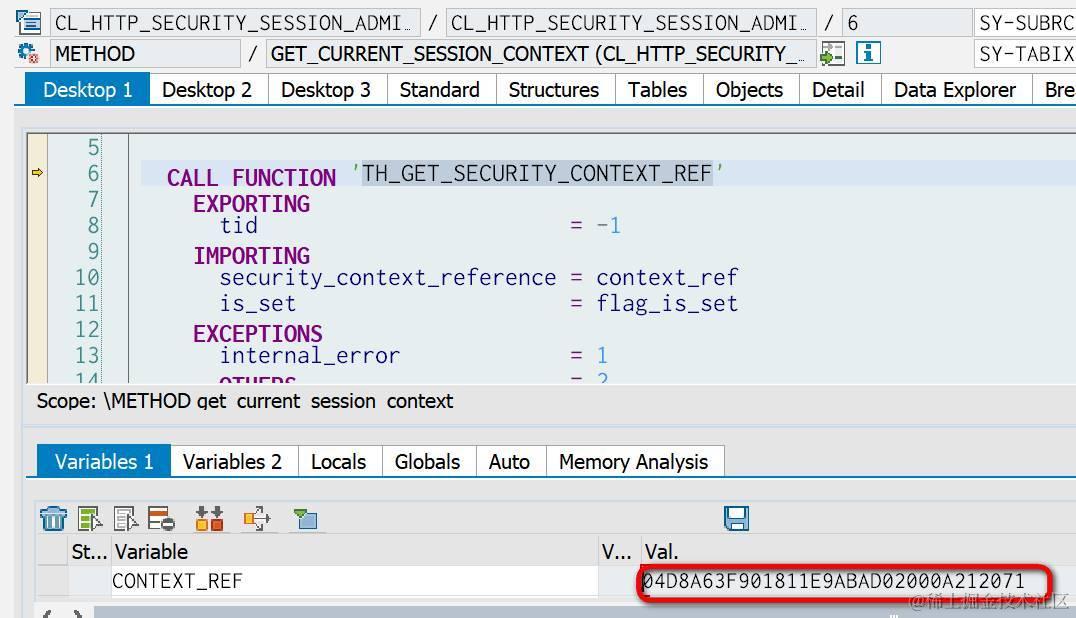The width and height of the screenshot is (1076, 618).
Task: Click the CONTEXT_REF variable cell
Action: 354,581
